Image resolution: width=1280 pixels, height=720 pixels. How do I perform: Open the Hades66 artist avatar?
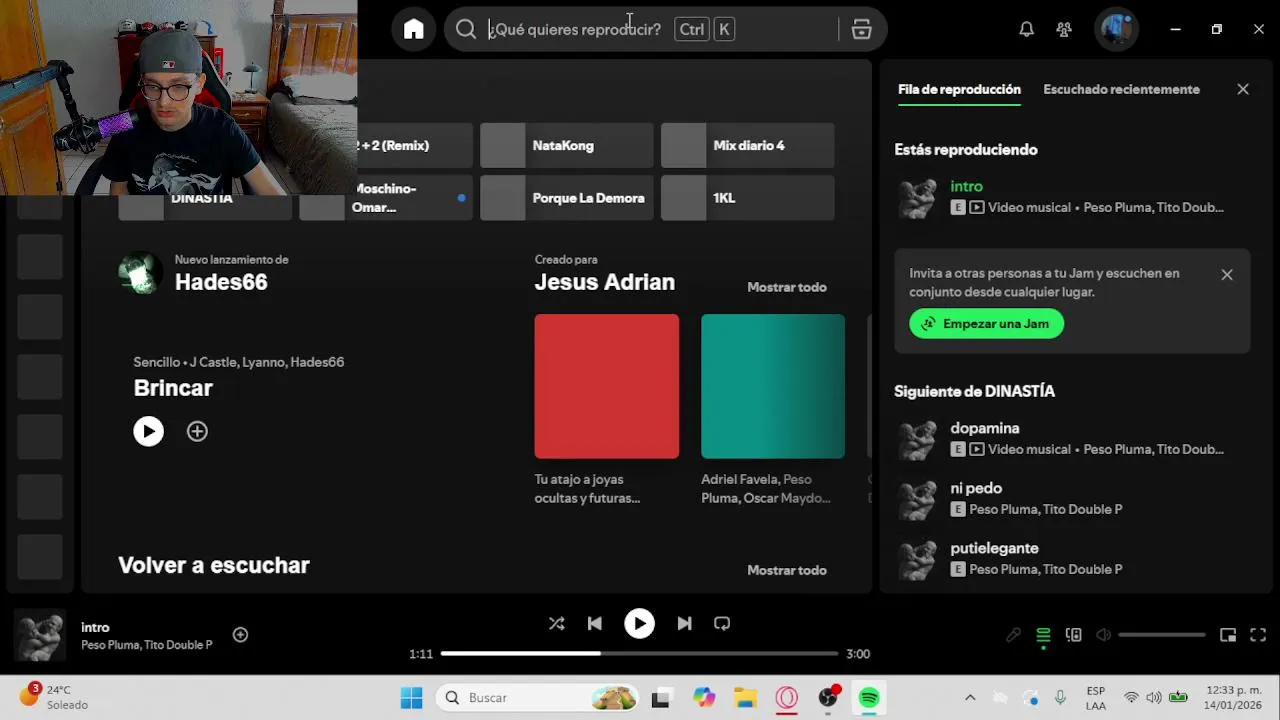click(140, 272)
